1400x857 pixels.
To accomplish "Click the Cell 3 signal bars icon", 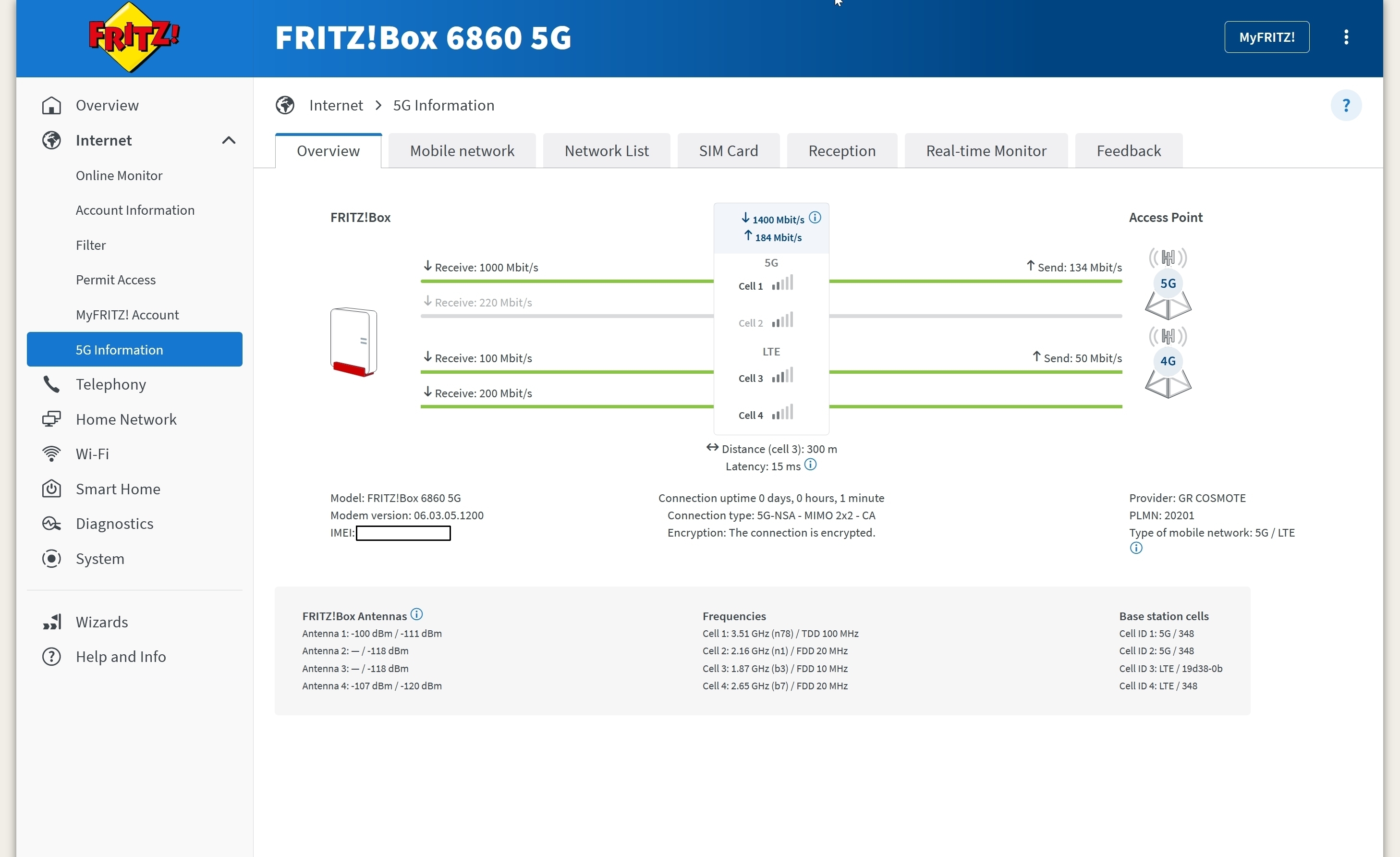I will [782, 375].
